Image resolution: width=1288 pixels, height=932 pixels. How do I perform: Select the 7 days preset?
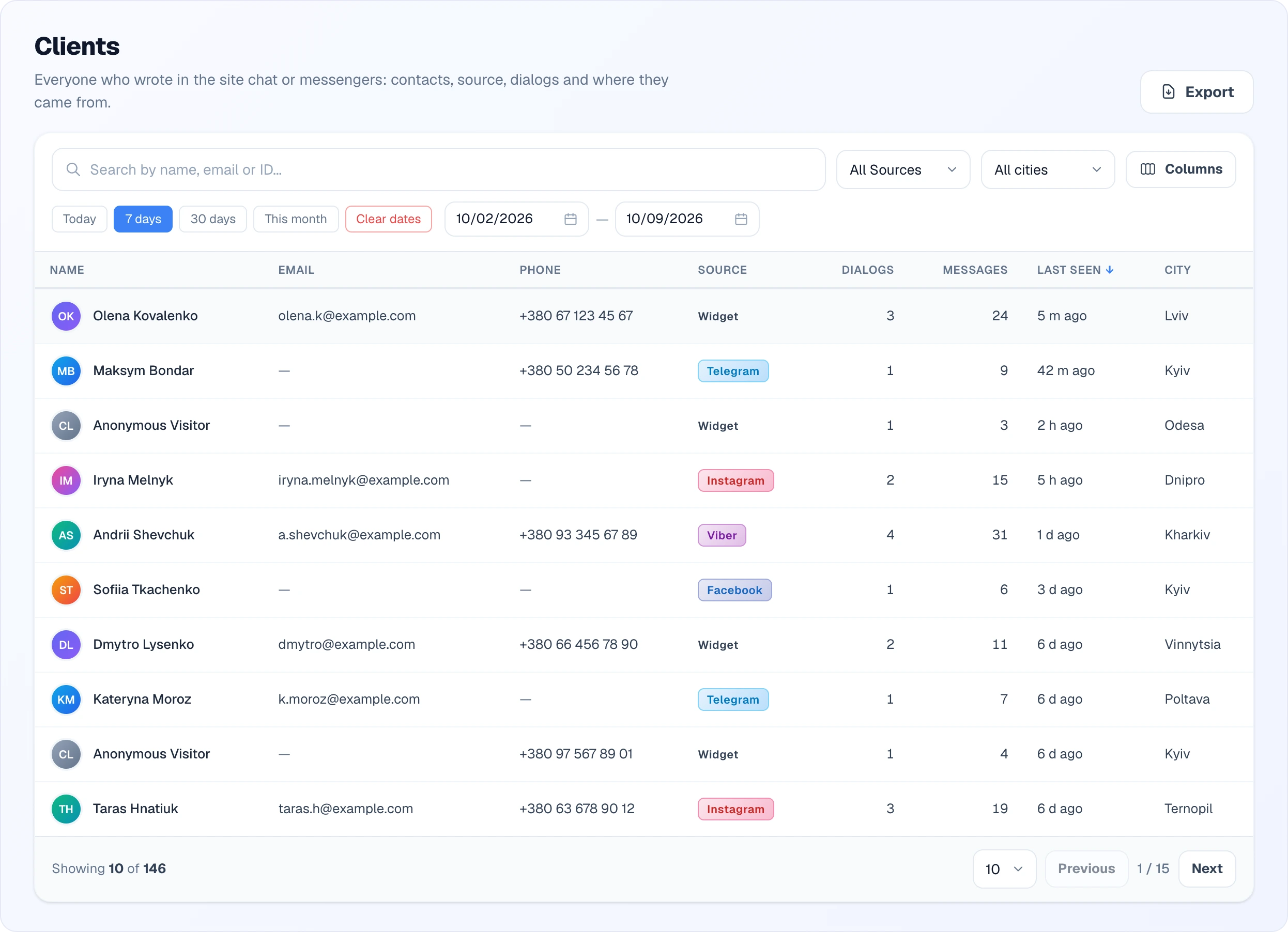pyautogui.click(x=143, y=219)
